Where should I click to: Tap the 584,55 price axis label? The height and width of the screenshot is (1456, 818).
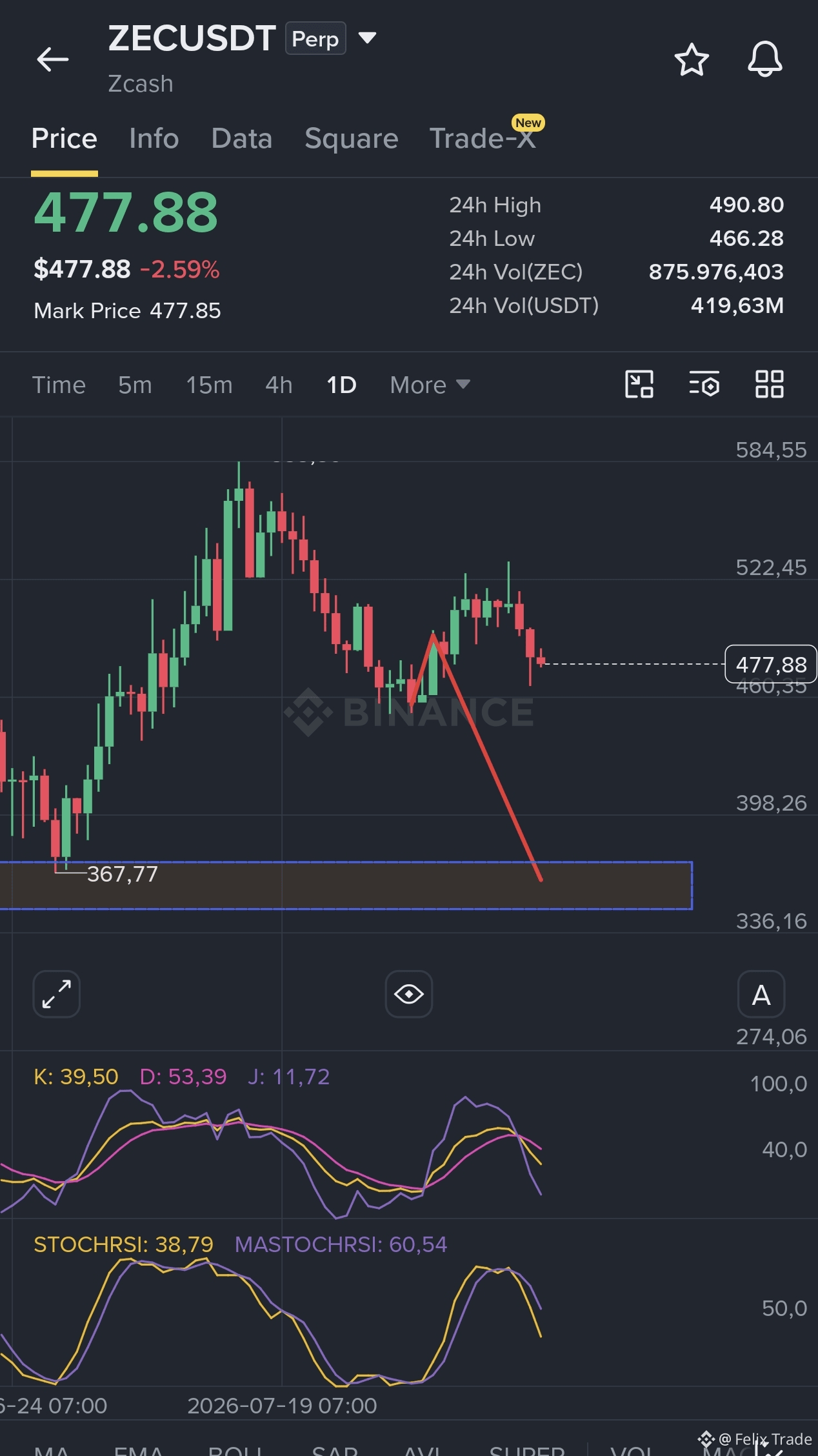(x=771, y=450)
